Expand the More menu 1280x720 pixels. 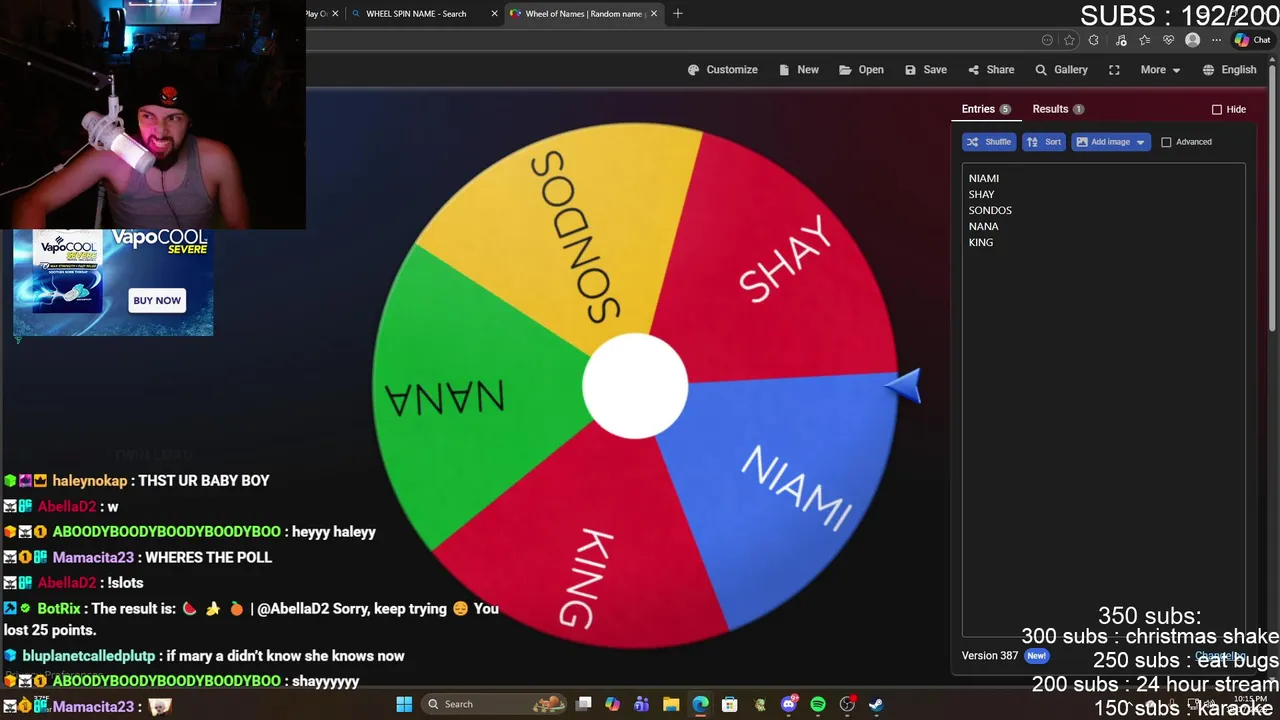[x=1161, y=70]
